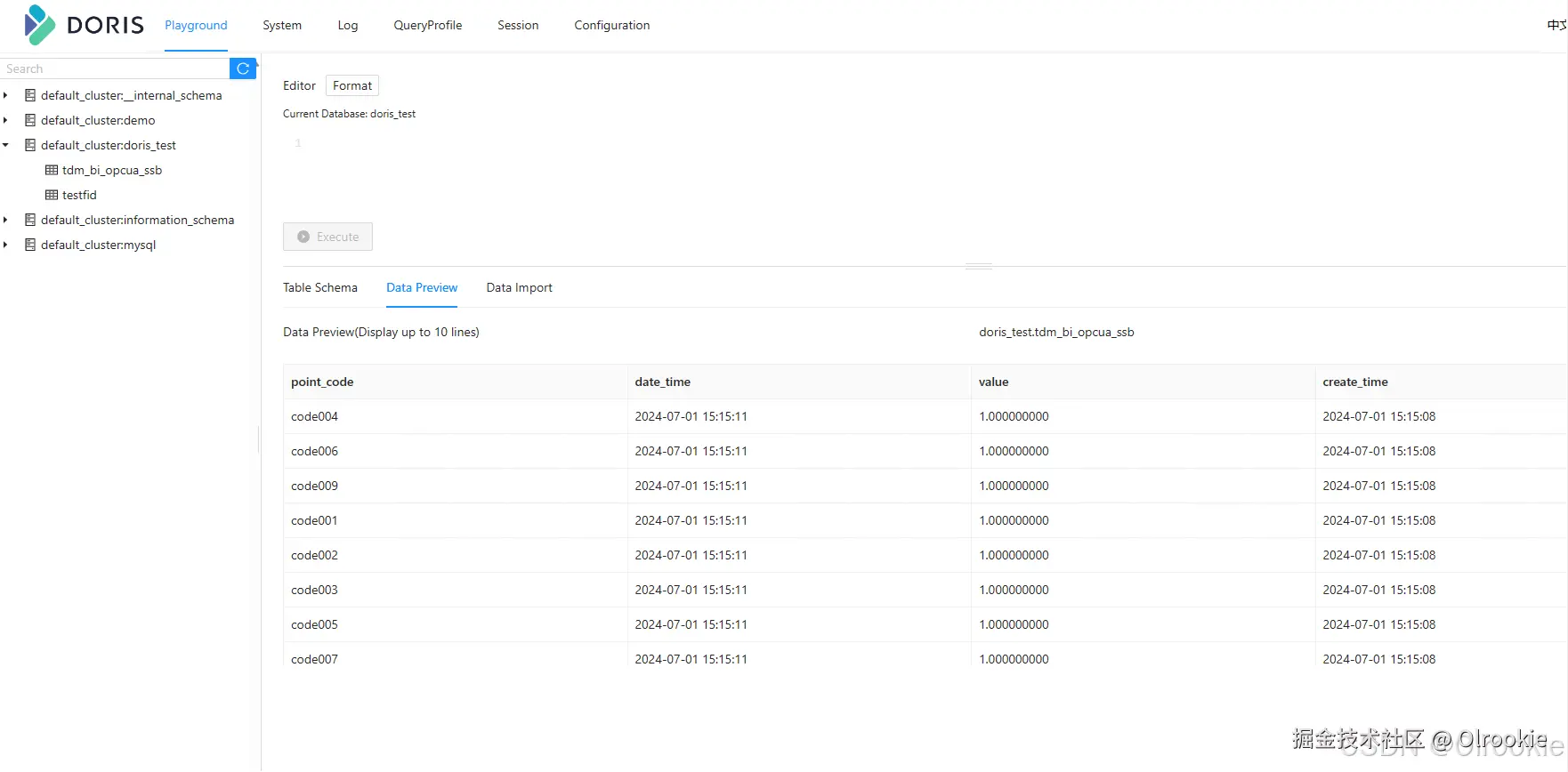Viewport: 1568px width, 772px height.
Task: Click the database icon of default_cluster:mysql
Action: (30, 245)
